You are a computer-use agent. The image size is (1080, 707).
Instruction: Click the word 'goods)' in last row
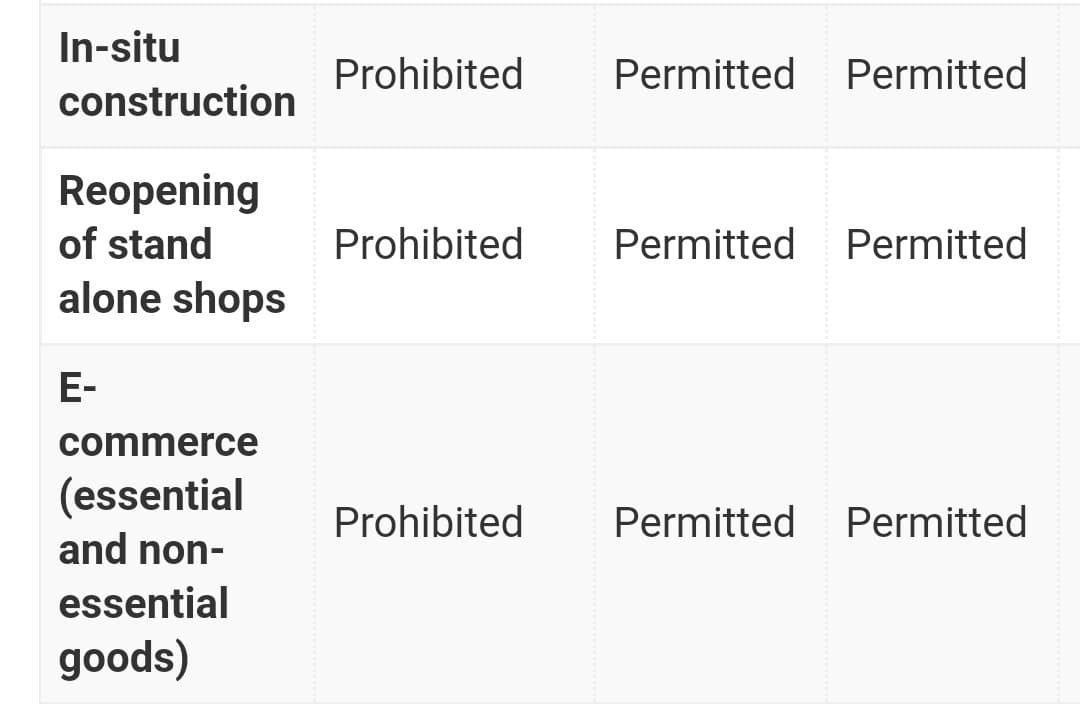pyautogui.click(x=124, y=658)
